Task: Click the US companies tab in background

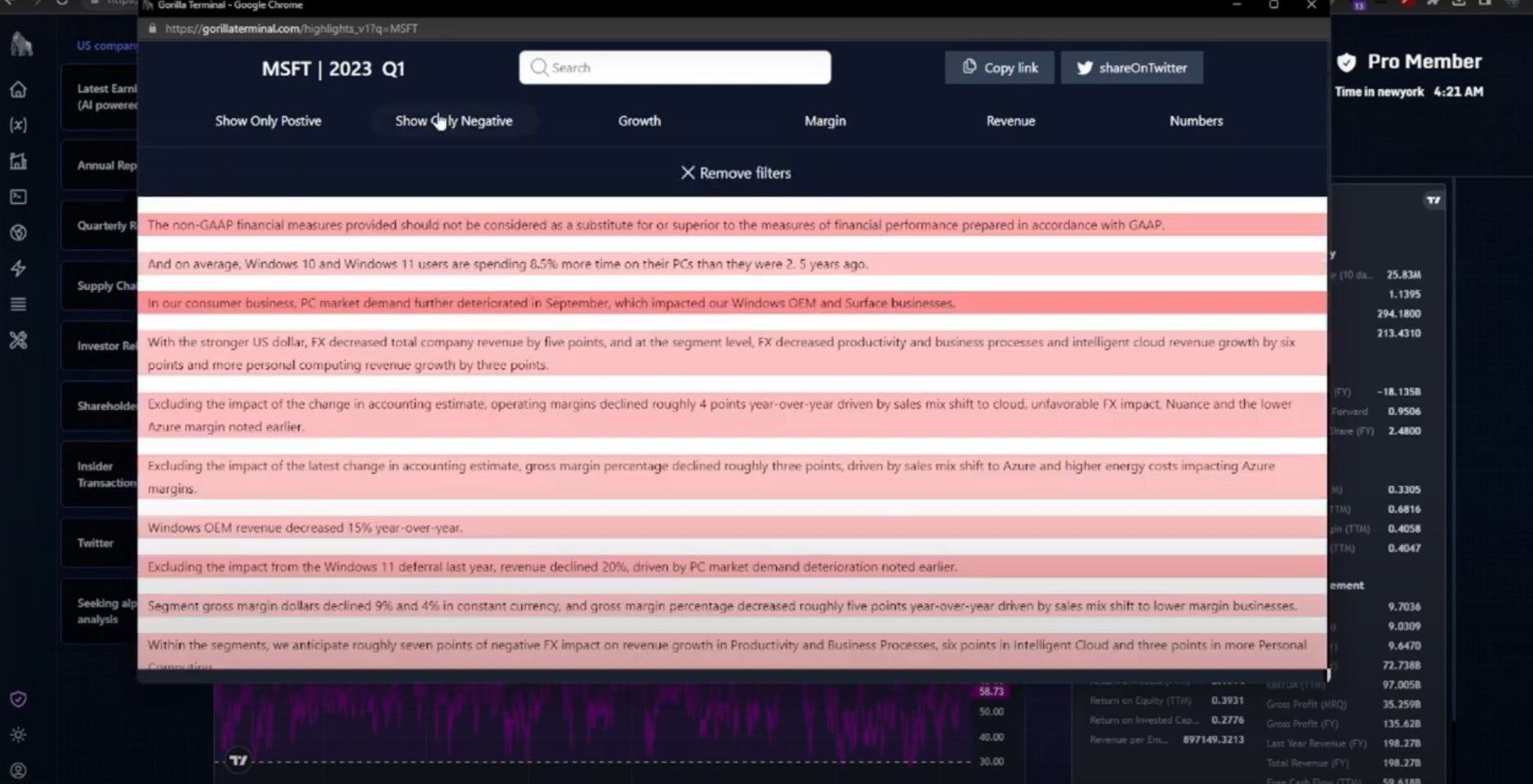Action: [107, 46]
